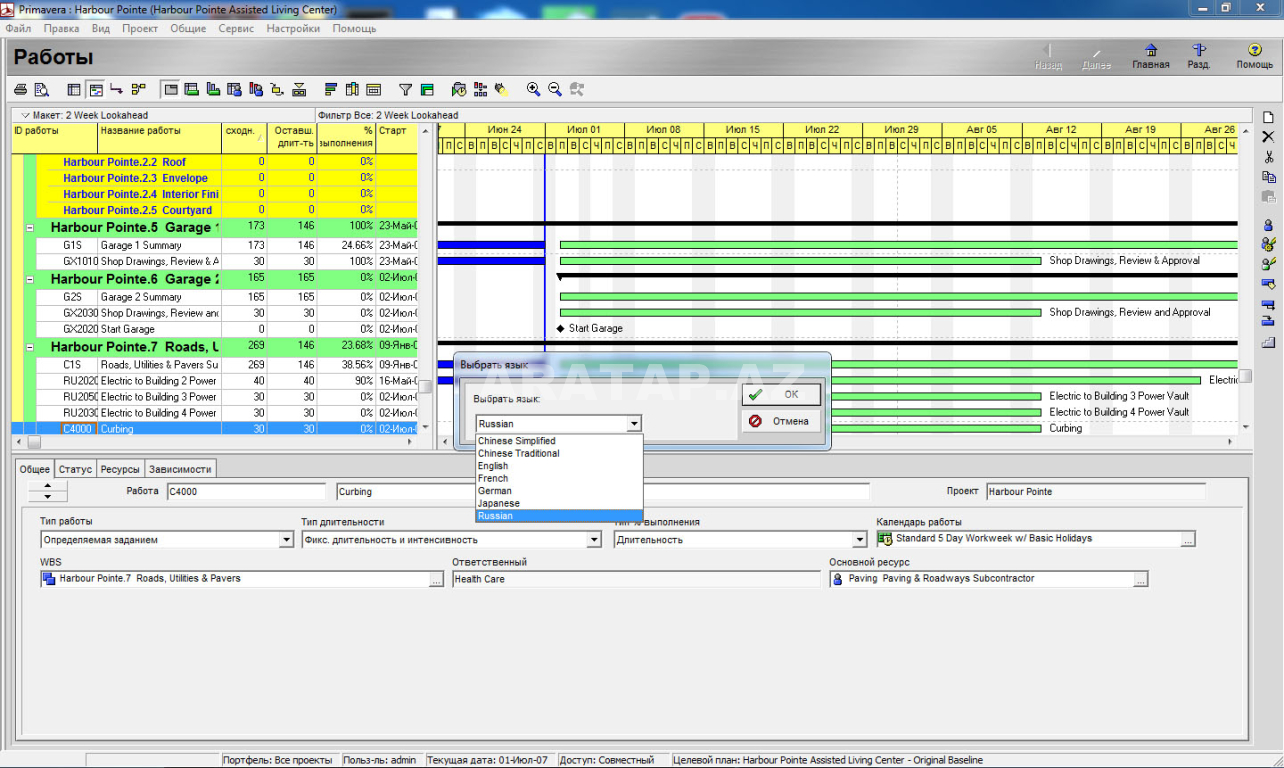Click the Filter funnel icon
The image size is (1284, 768).
pyautogui.click(x=405, y=90)
